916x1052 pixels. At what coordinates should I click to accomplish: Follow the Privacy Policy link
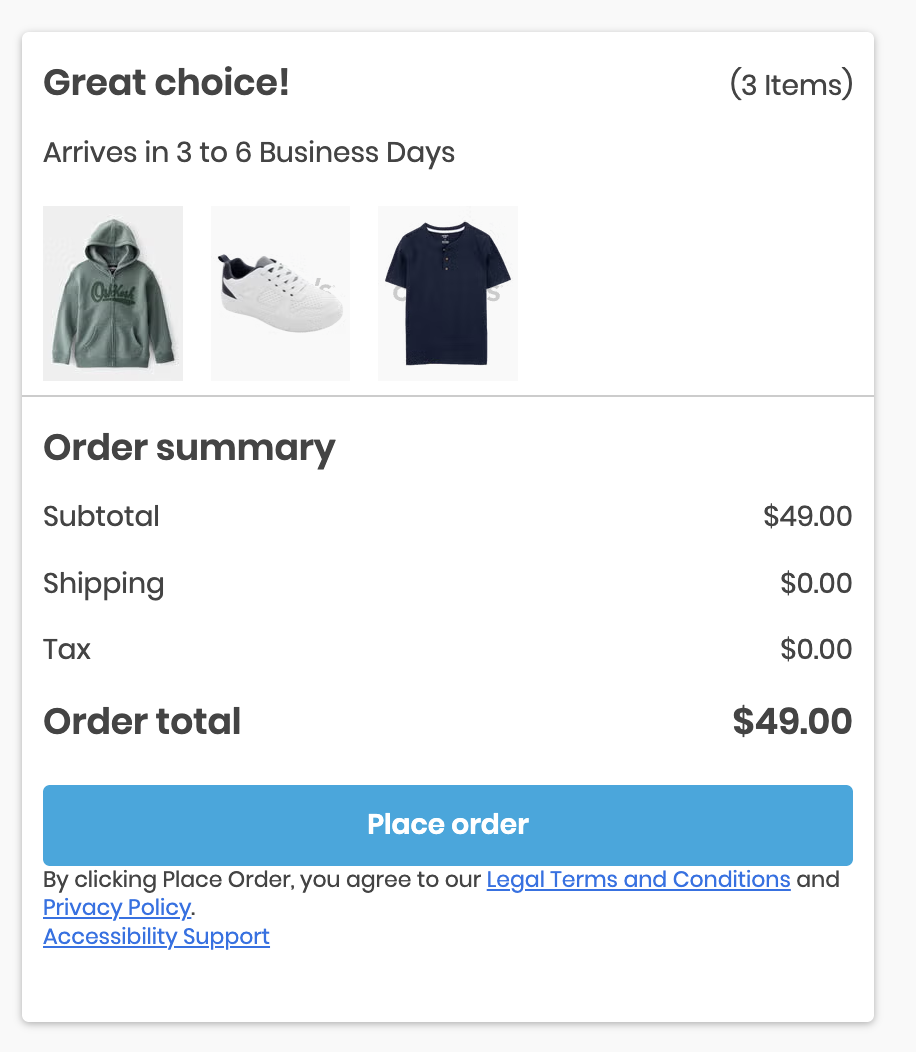[116, 908]
